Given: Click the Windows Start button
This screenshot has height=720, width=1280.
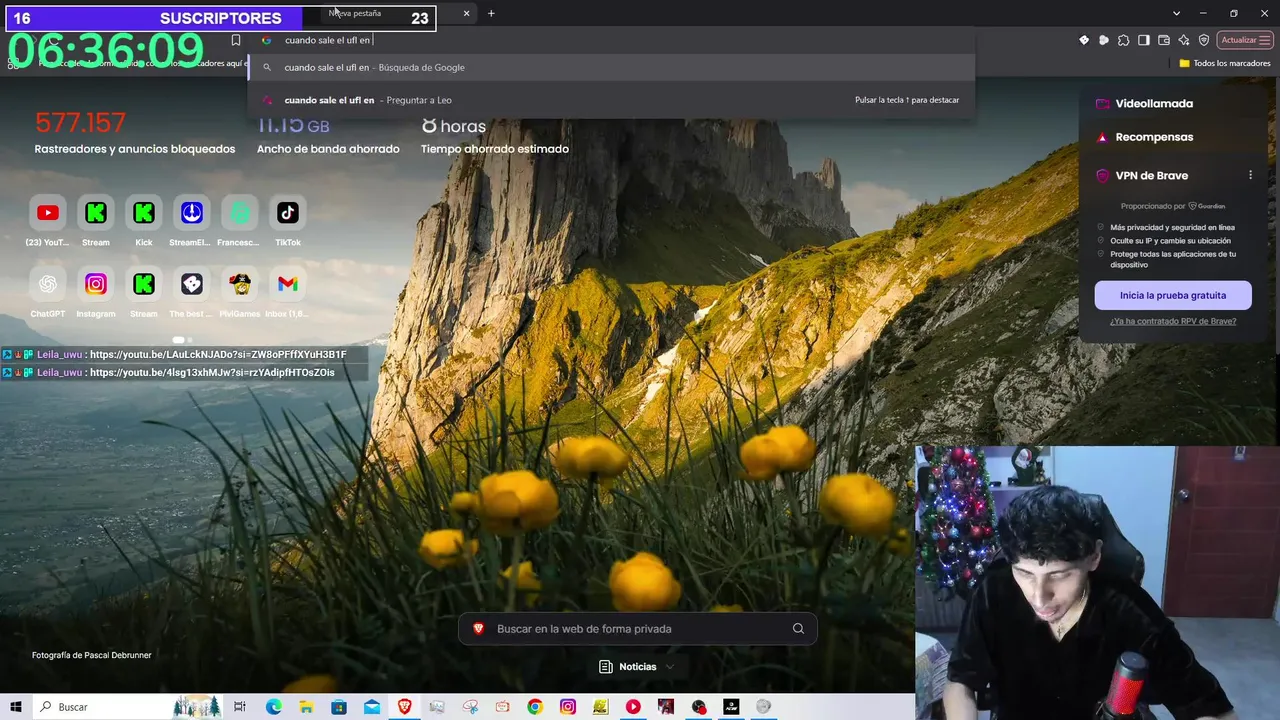Looking at the screenshot, I should 15,707.
